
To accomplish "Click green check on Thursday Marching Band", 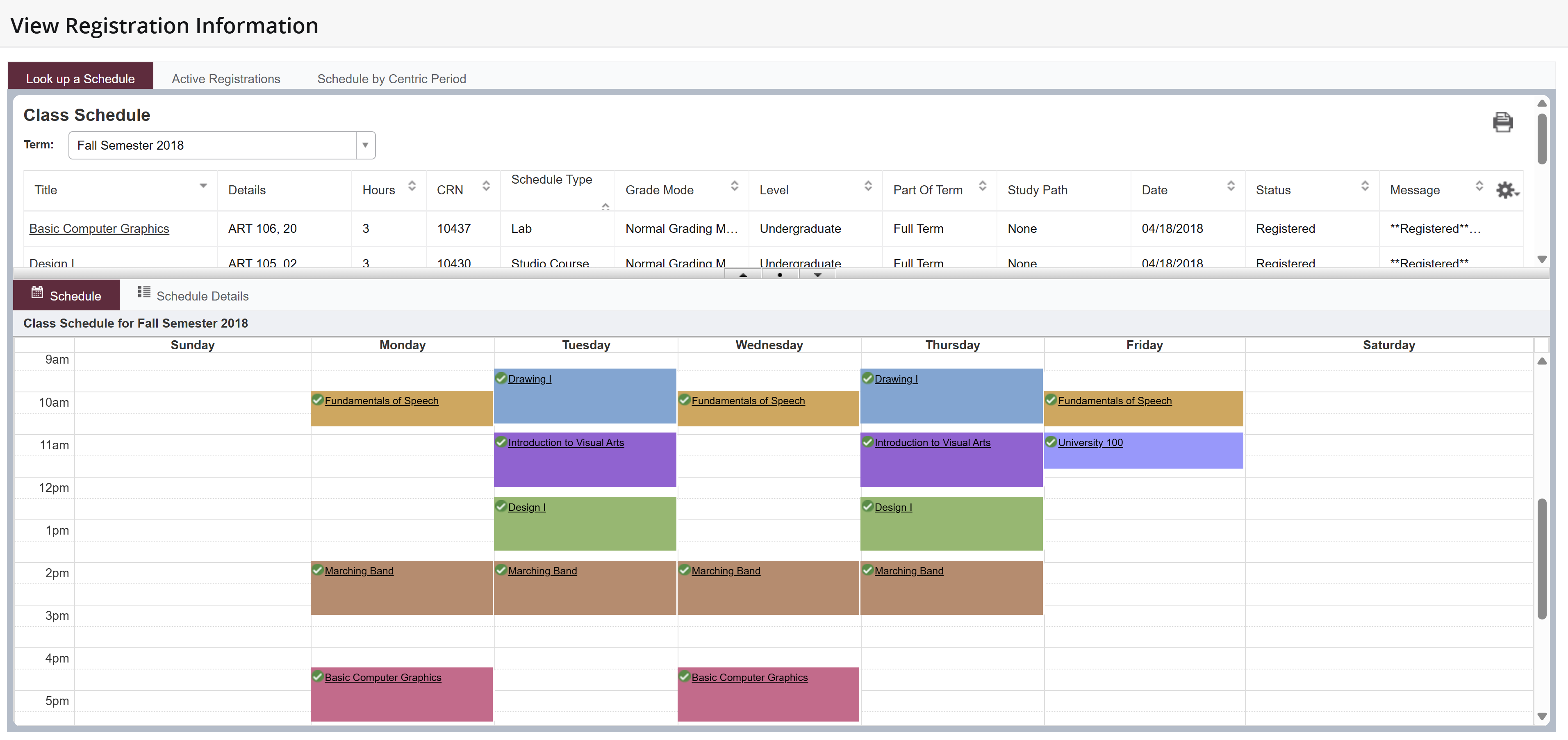I will (x=867, y=570).
